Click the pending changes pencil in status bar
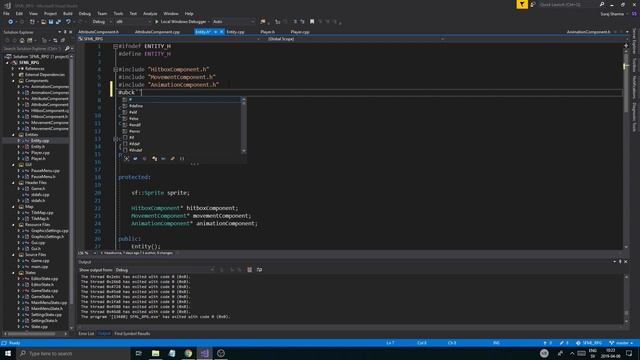The image size is (640, 360). click(x=564, y=343)
